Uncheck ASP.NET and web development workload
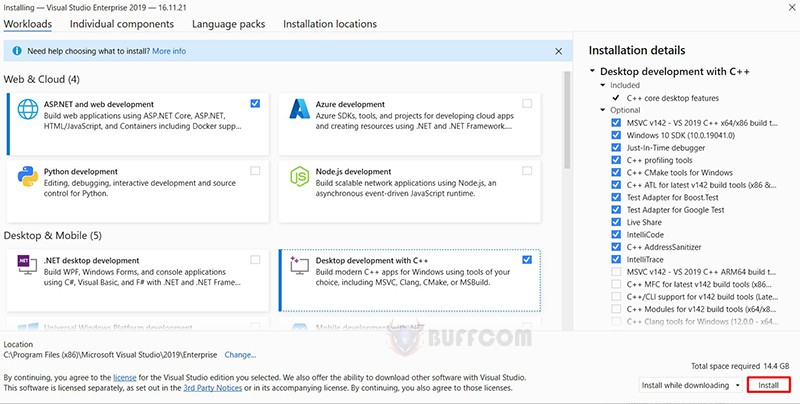This screenshot has width=800, height=404. pos(255,104)
